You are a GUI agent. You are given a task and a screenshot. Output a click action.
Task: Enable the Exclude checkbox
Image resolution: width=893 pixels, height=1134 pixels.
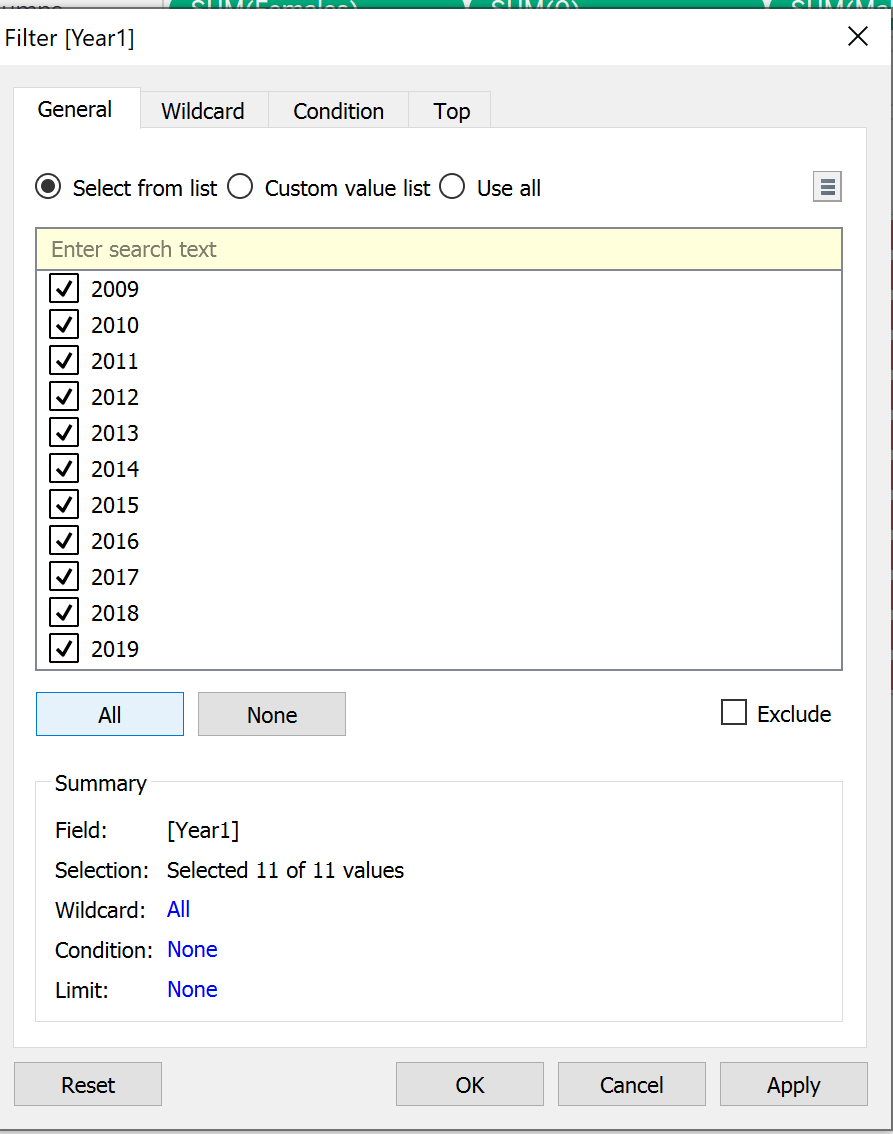(734, 713)
